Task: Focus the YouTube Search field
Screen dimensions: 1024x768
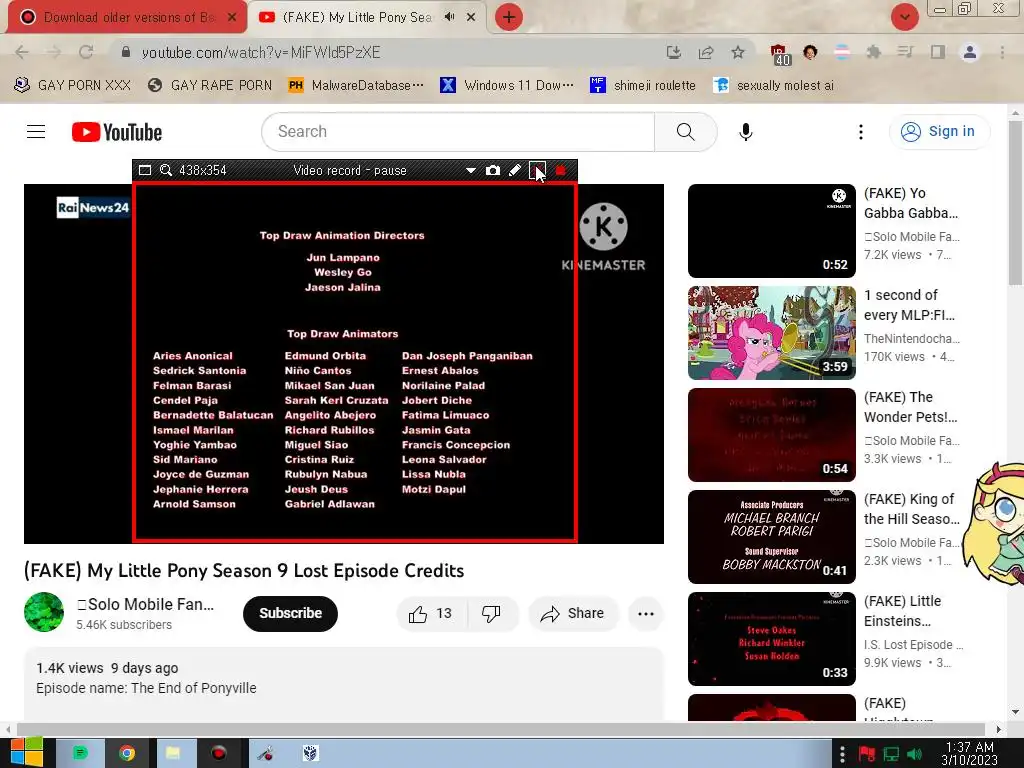Action: pyautogui.click(x=458, y=132)
